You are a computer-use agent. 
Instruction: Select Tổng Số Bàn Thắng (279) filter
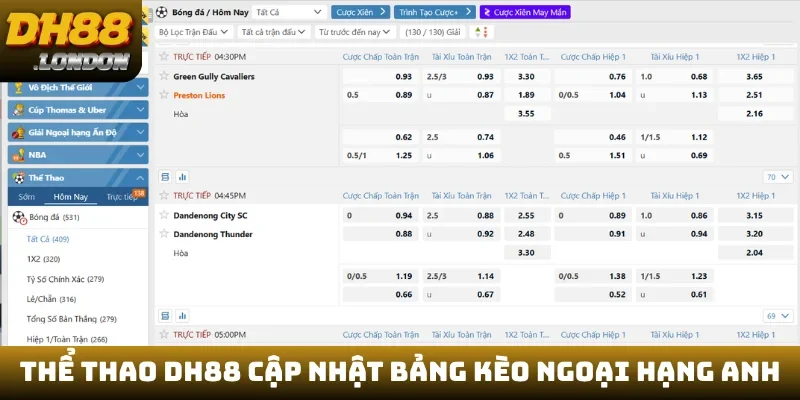pyautogui.click(x=71, y=319)
